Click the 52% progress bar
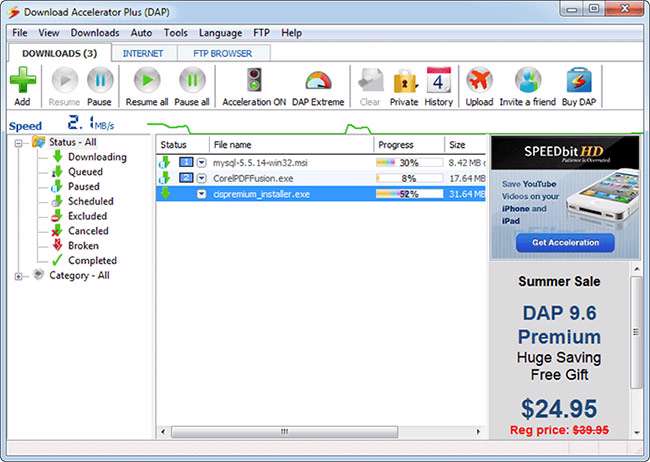 (409, 194)
